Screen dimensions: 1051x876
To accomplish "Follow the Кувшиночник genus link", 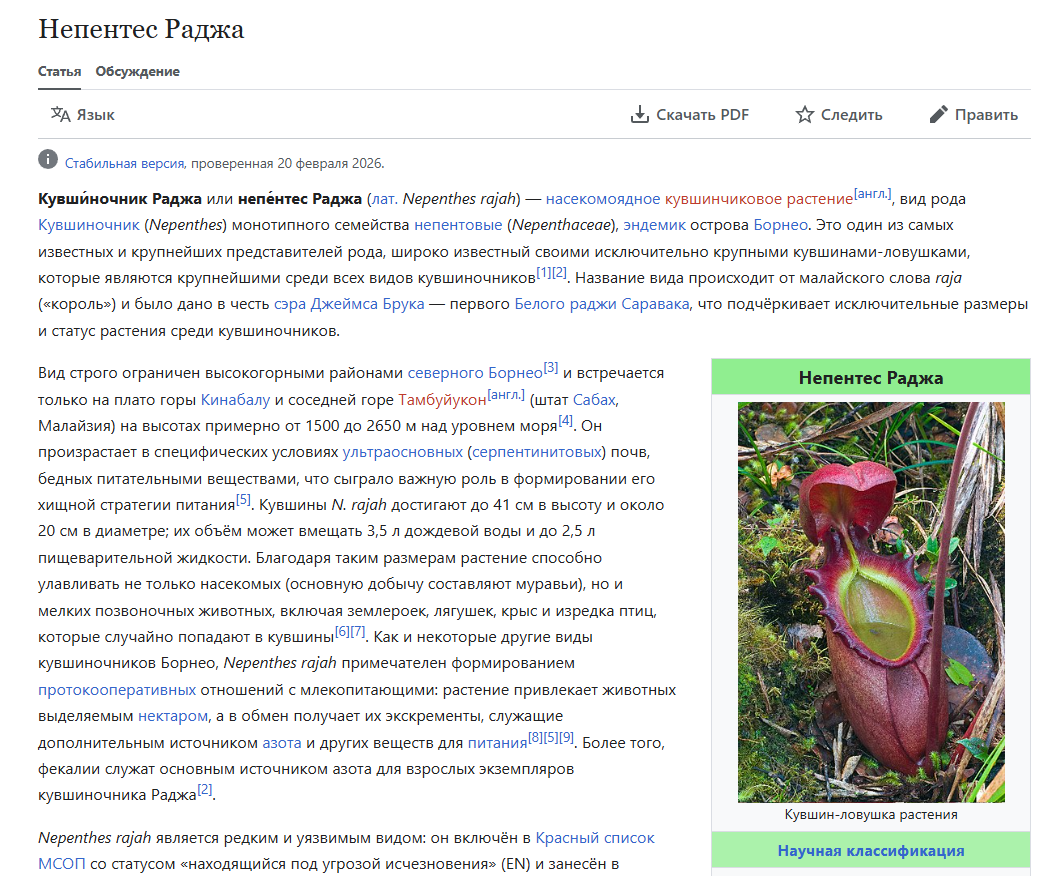I will tap(88, 225).
